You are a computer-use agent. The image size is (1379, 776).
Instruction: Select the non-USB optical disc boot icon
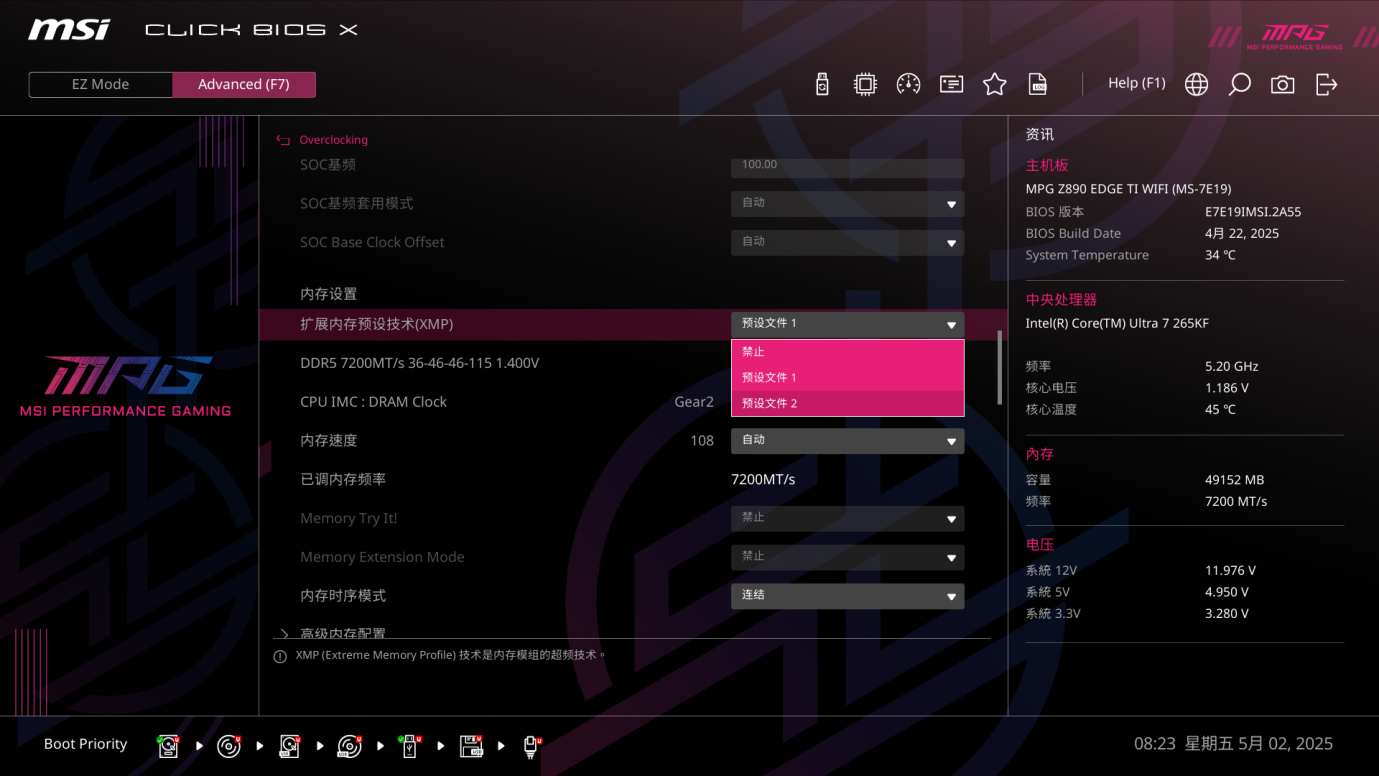229,745
